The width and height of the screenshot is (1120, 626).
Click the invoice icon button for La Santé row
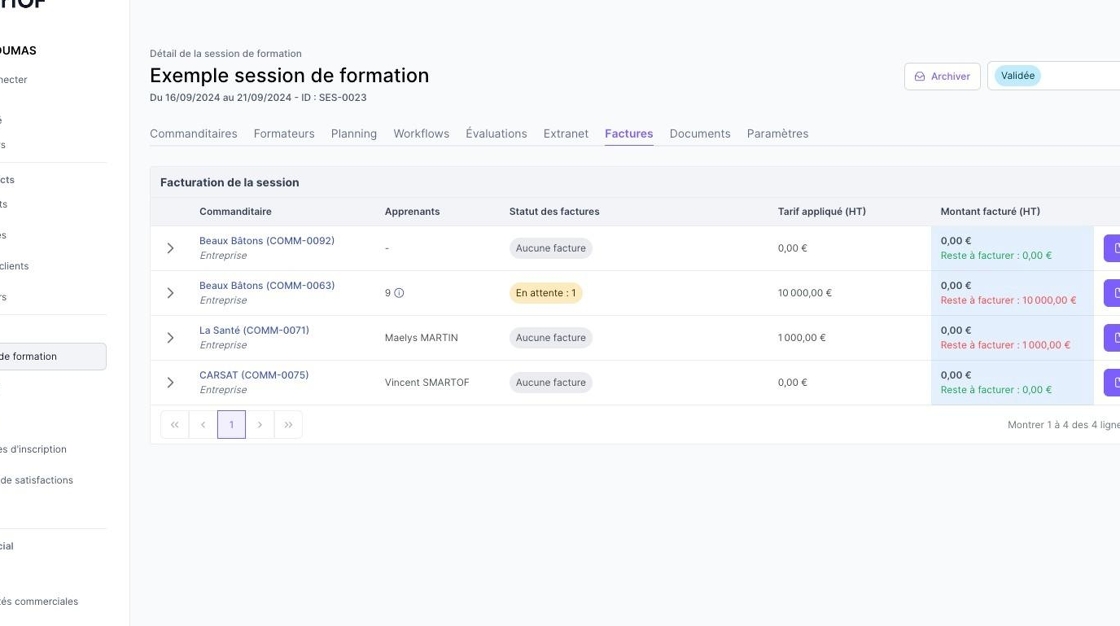point(1112,338)
